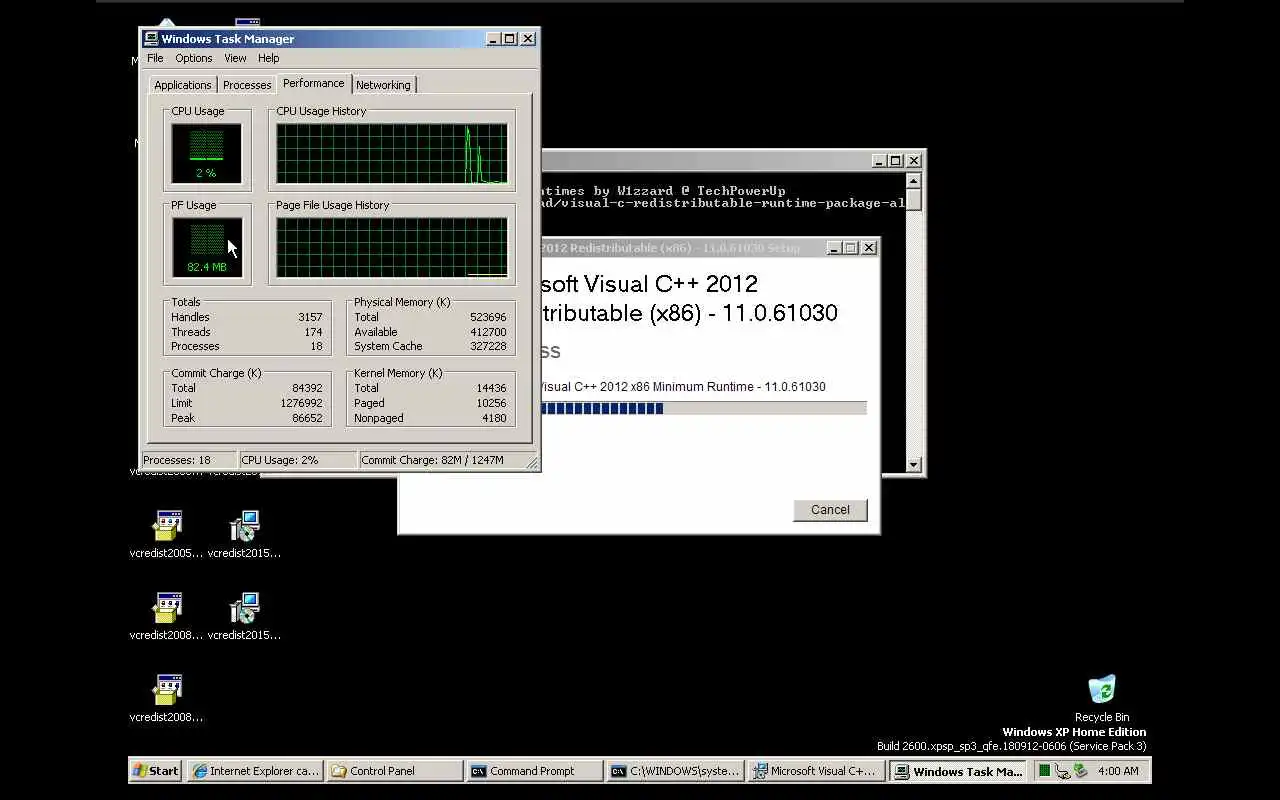Screen dimensions: 1280x800
Task: Click the CPU Usage History graph
Action: pos(392,153)
